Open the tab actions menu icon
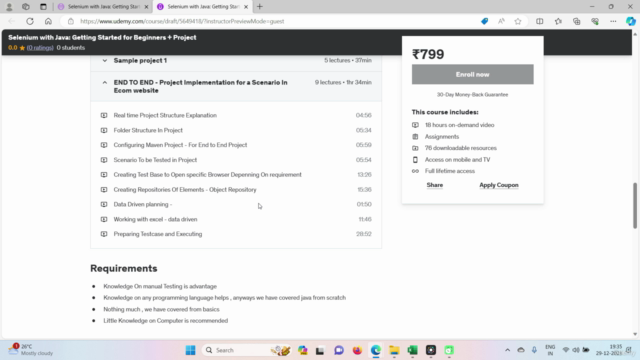 [43, 7]
